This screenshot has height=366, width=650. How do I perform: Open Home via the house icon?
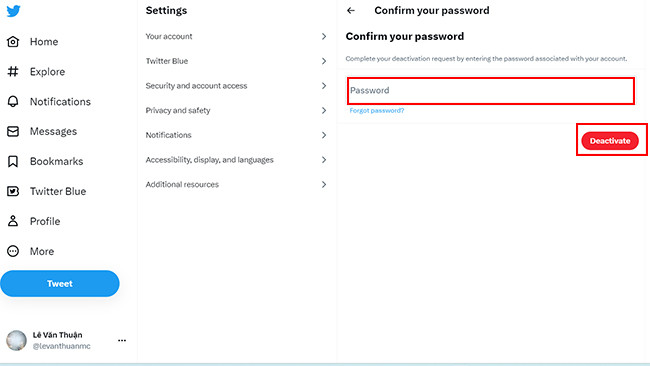click(x=13, y=41)
